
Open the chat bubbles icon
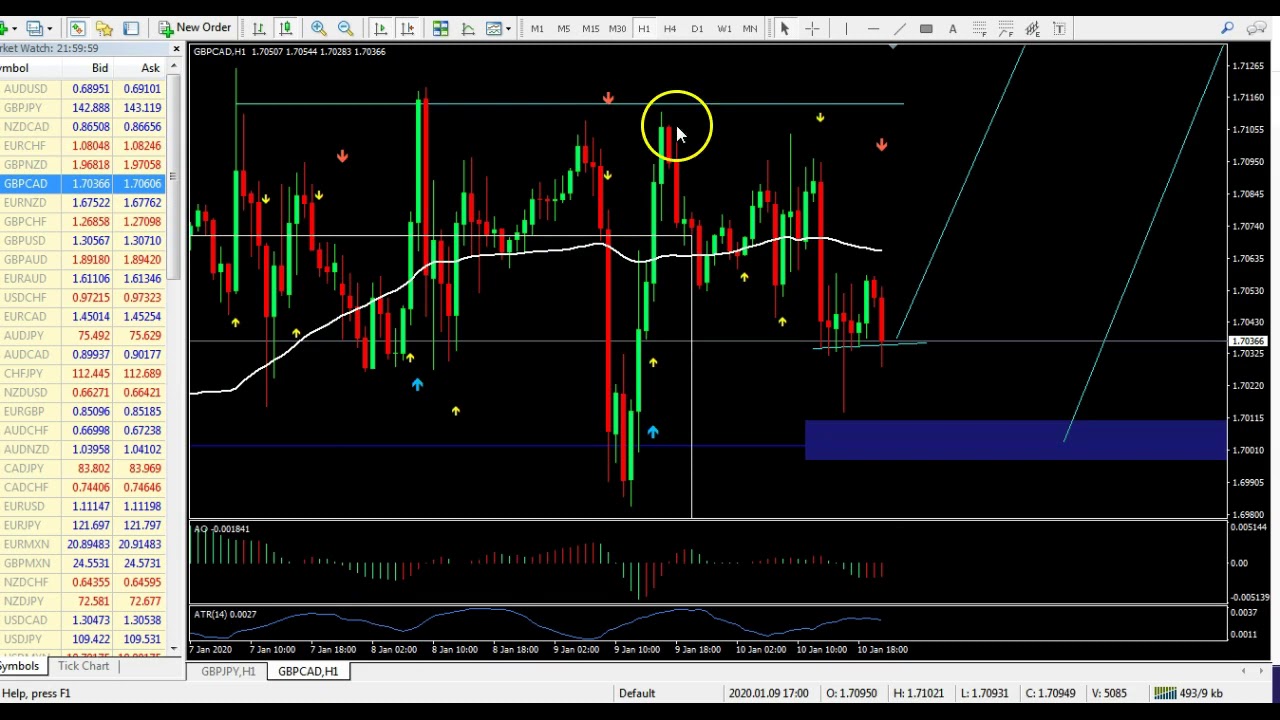1257,28
